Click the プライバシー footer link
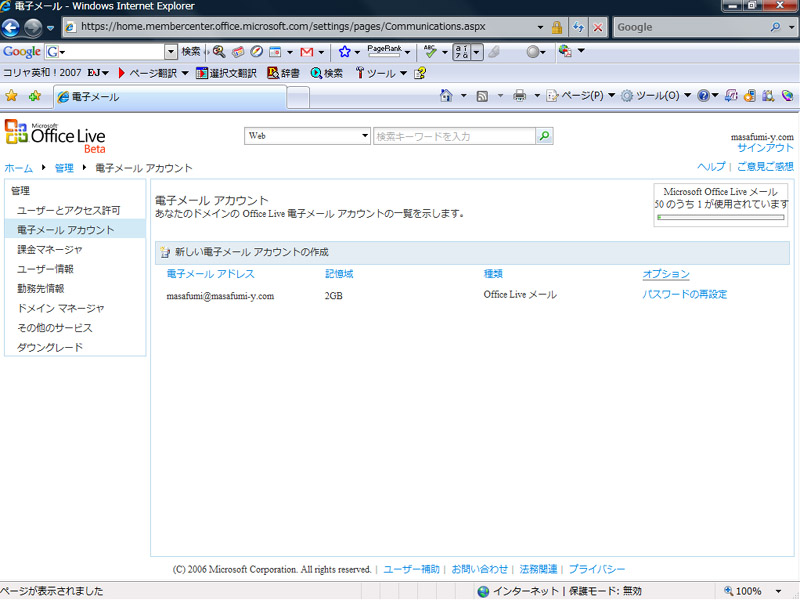 [x=596, y=569]
